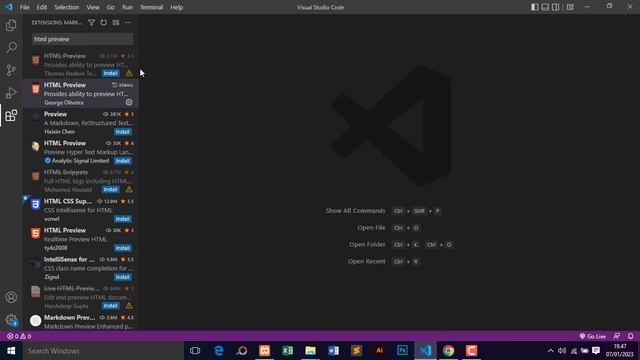Click the extensions search box 'html preview'
Screen dimensions: 640x360
coord(82,39)
